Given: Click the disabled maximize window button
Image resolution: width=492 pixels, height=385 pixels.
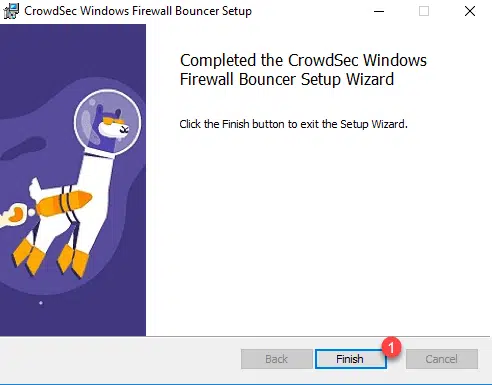Looking at the screenshot, I should tap(424, 11).
